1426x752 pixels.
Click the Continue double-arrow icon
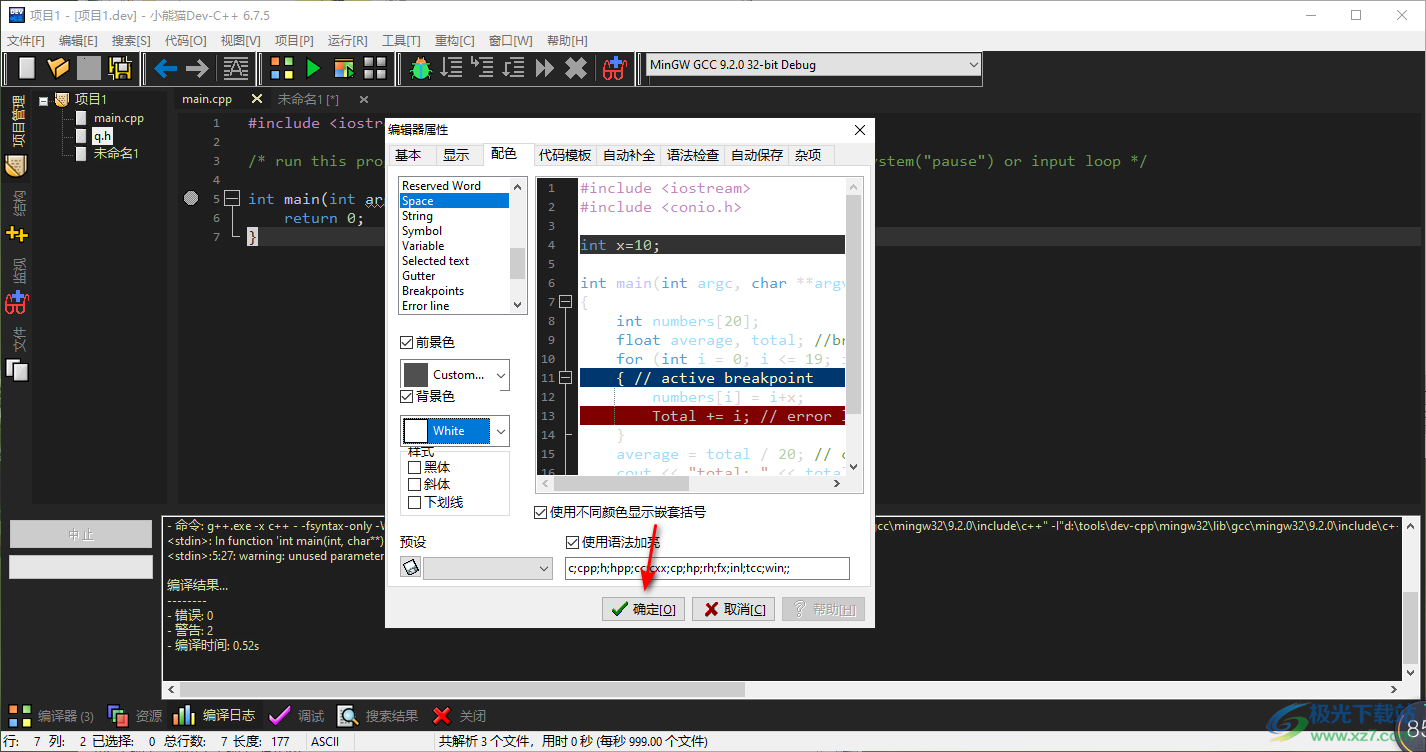click(x=545, y=68)
